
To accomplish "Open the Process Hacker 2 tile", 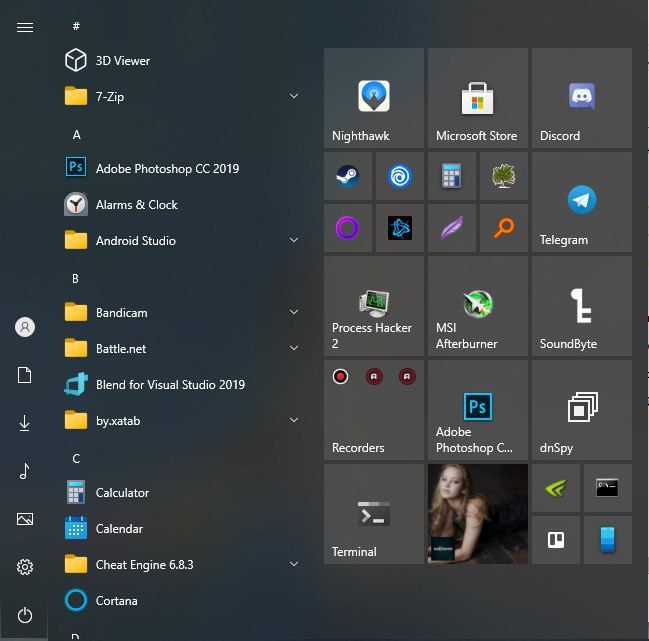I will coord(374,306).
